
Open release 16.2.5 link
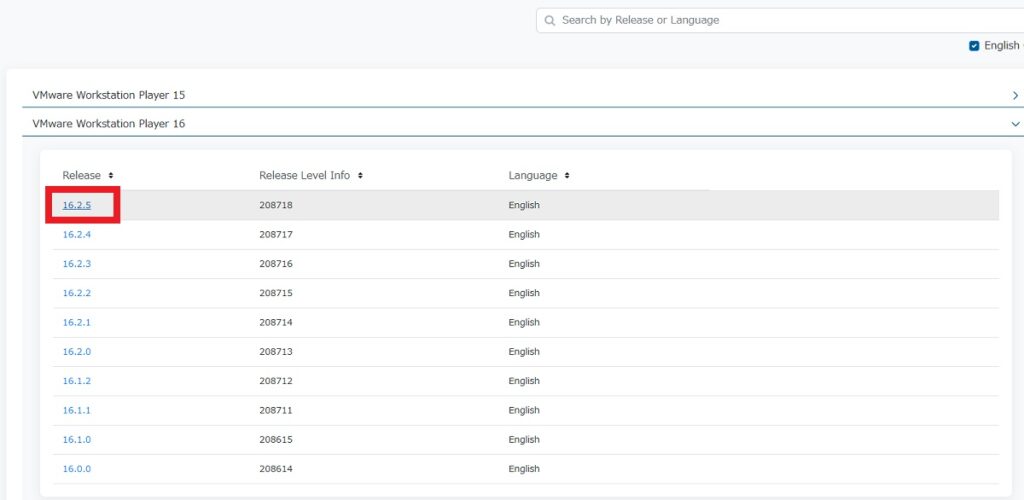76,205
